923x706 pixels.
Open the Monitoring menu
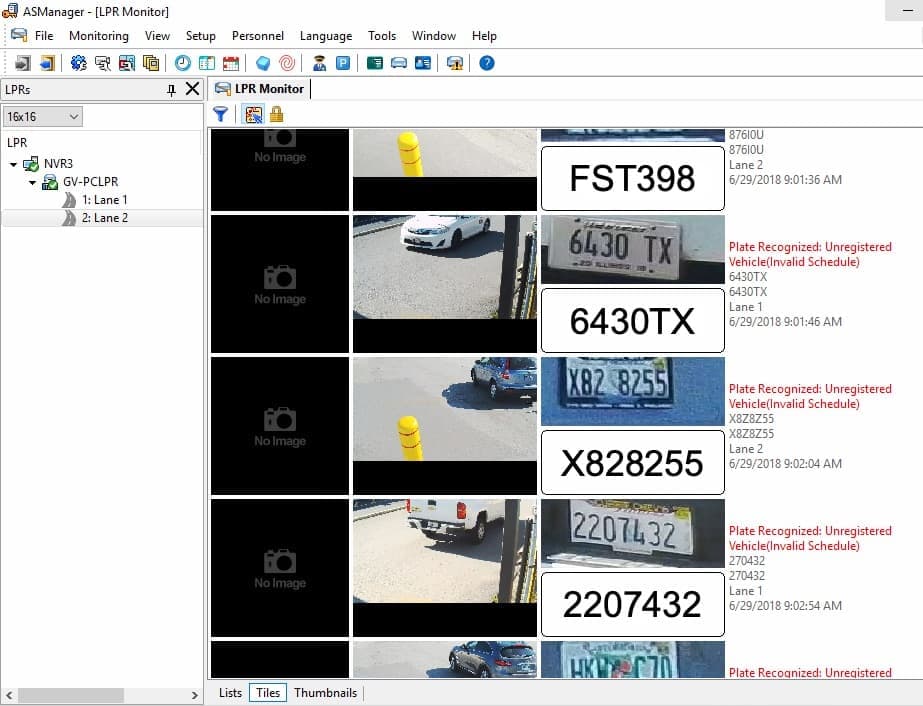[98, 35]
